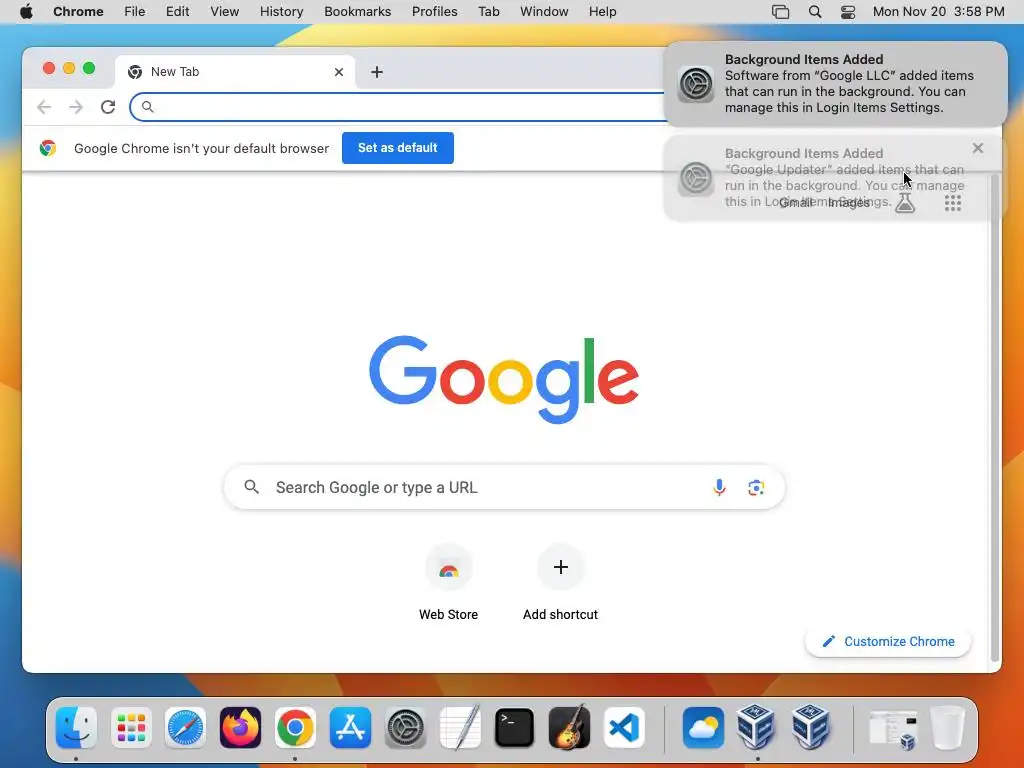Open Control Center in menu bar

[x=848, y=12]
